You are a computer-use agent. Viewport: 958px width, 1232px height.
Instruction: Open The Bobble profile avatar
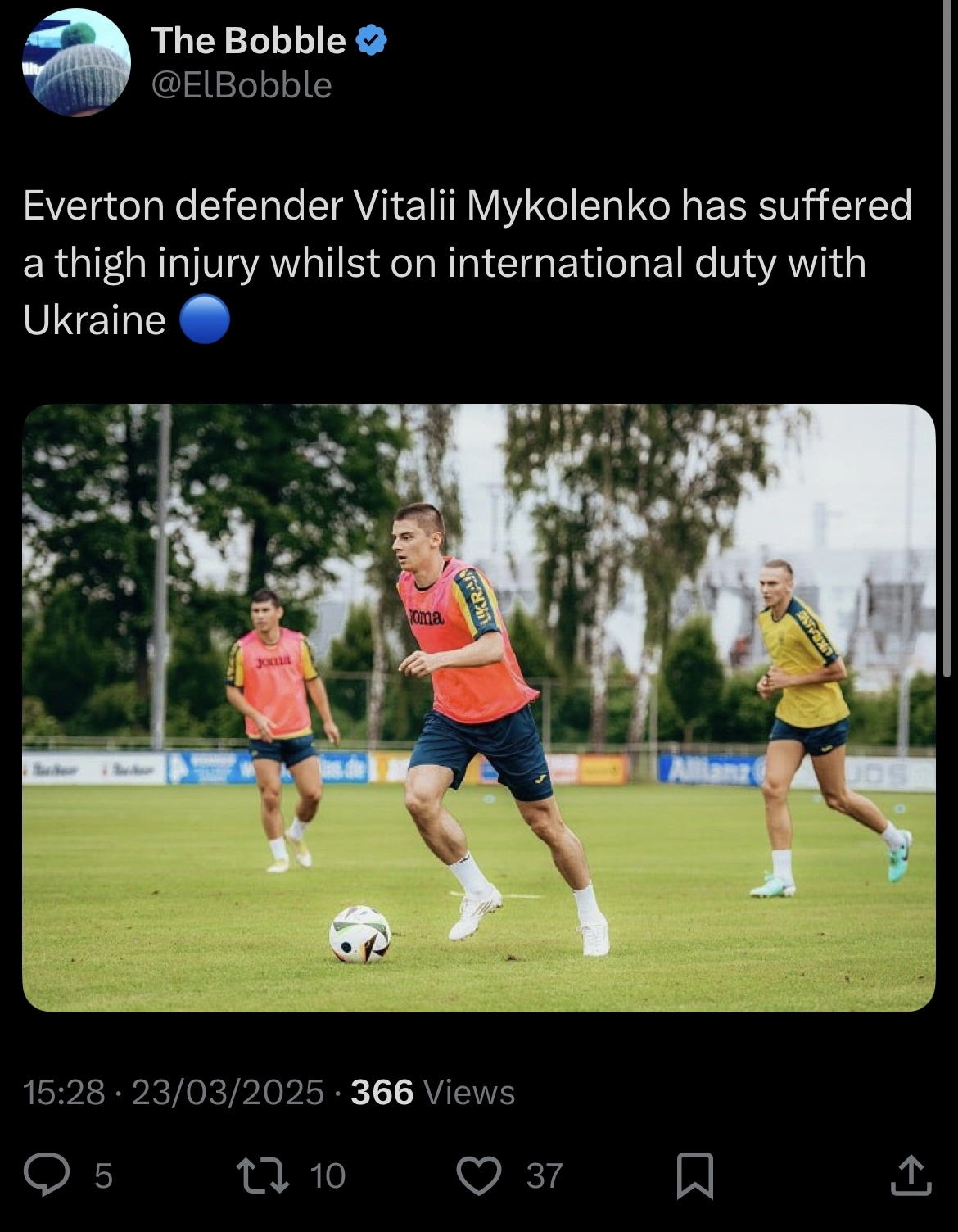point(76,62)
